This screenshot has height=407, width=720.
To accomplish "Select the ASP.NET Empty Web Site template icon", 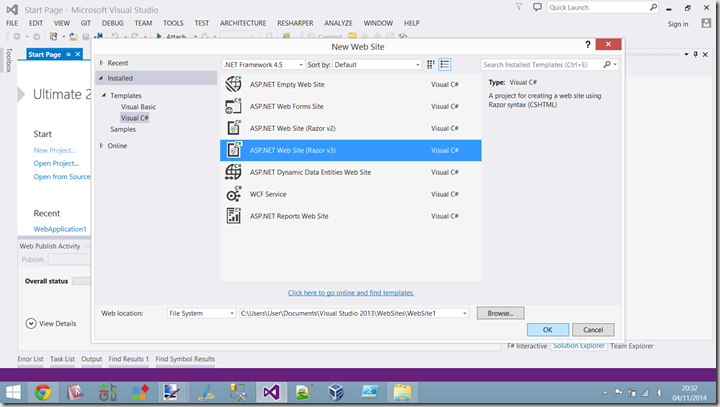I will [x=233, y=85].
